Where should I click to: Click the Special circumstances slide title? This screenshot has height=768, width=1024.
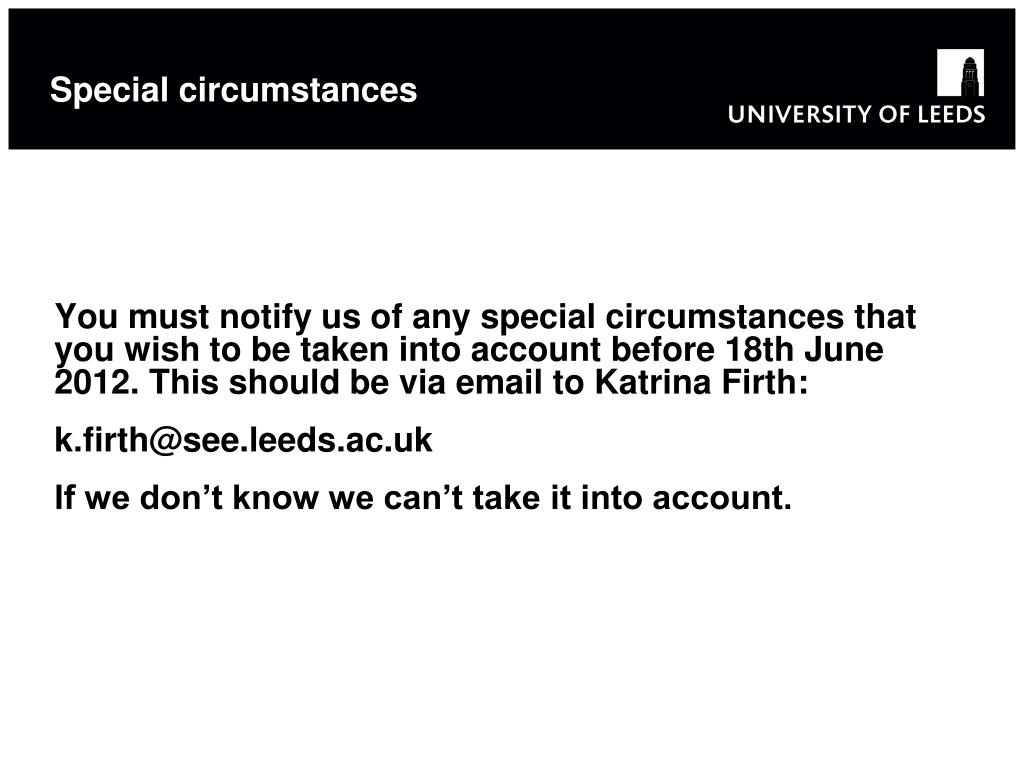[x=233, y=89]
